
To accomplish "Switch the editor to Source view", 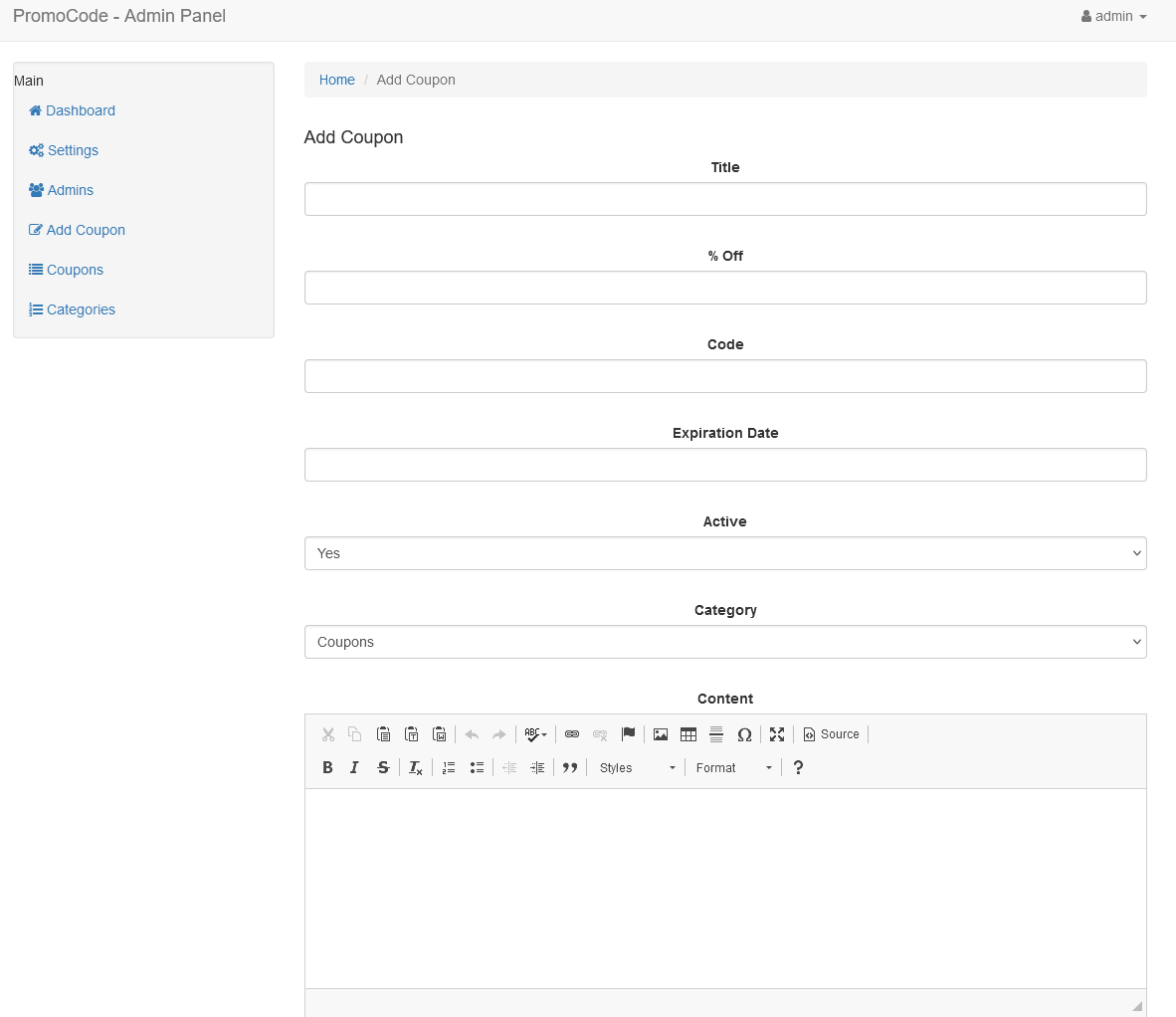I will pos(831,734).
